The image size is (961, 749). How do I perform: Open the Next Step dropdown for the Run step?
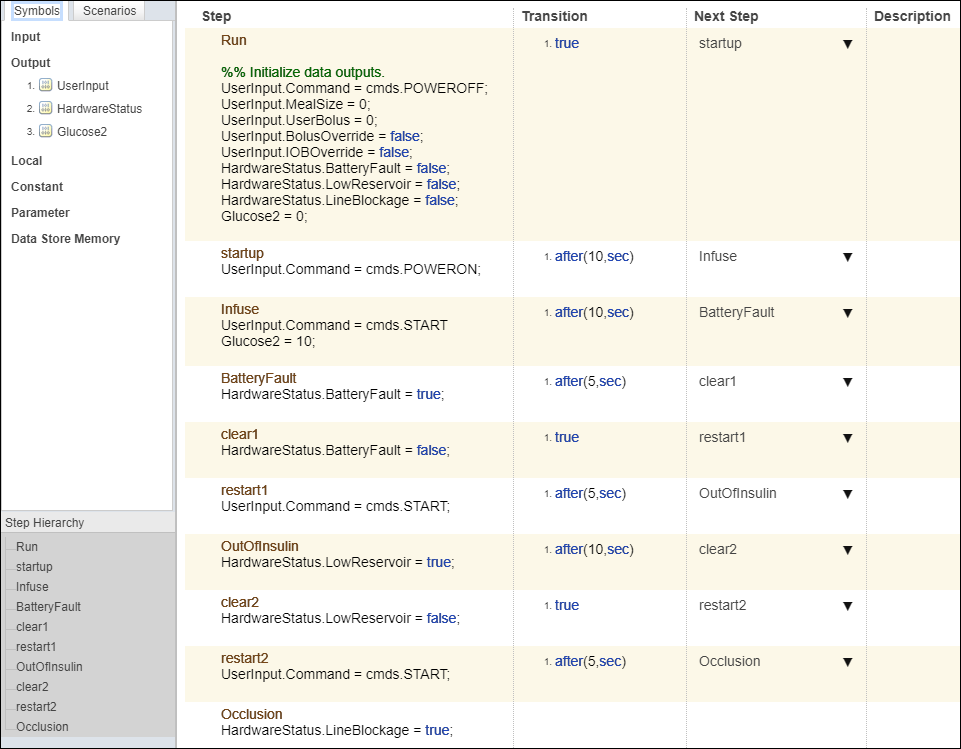tap(847, 44)
